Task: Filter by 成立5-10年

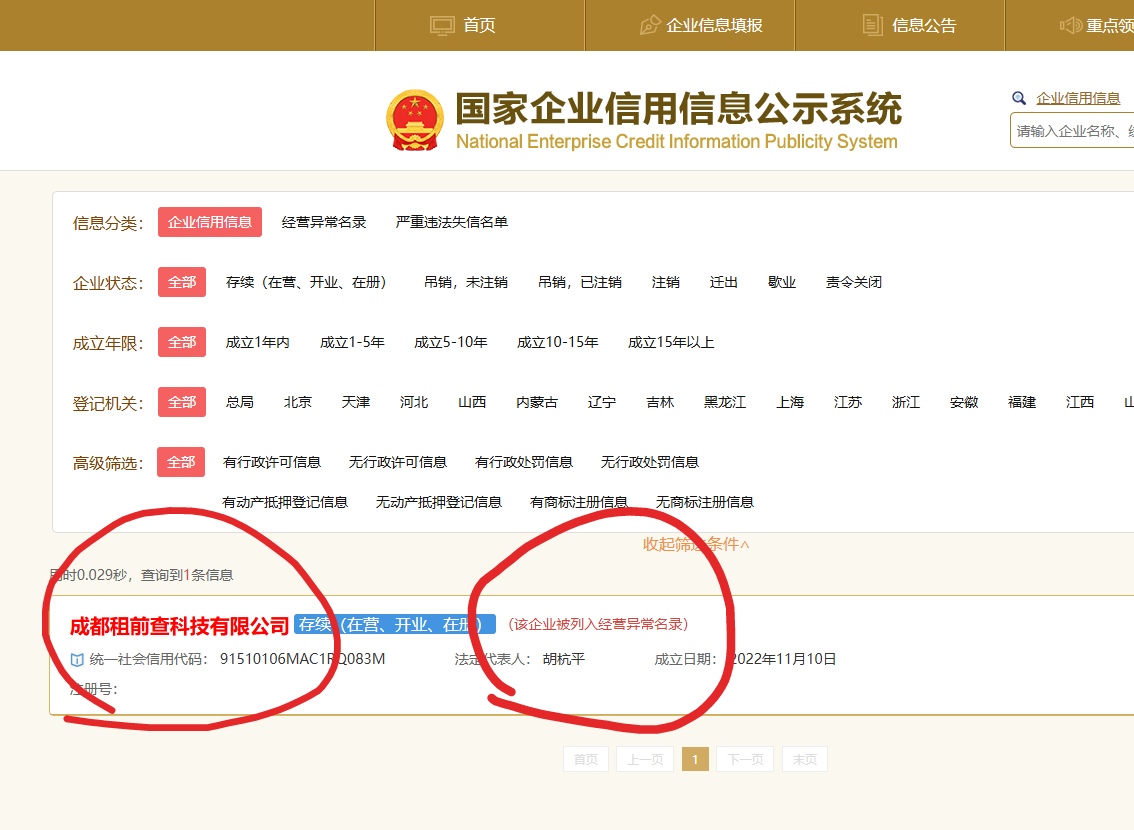Action: click(451, 342)
